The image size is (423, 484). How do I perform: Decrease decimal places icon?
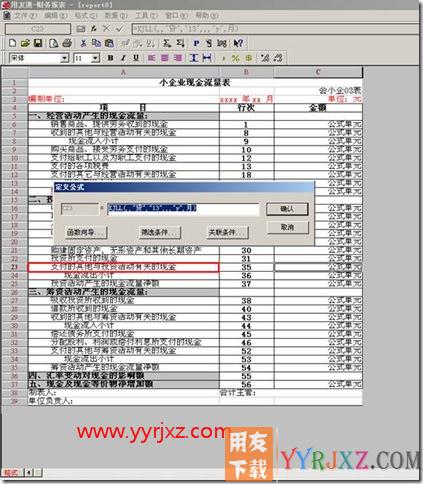tap(278, 58)
